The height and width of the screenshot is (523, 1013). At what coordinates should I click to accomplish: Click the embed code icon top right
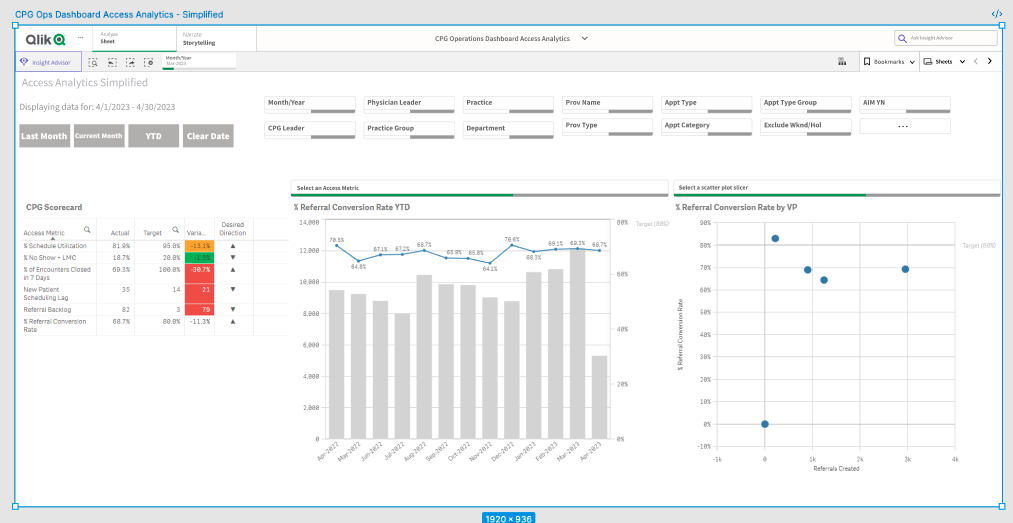point(997,14)
